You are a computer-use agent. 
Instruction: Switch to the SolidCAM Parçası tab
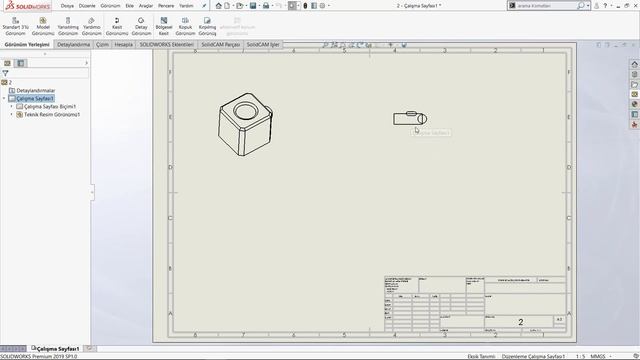click(220, 44)
